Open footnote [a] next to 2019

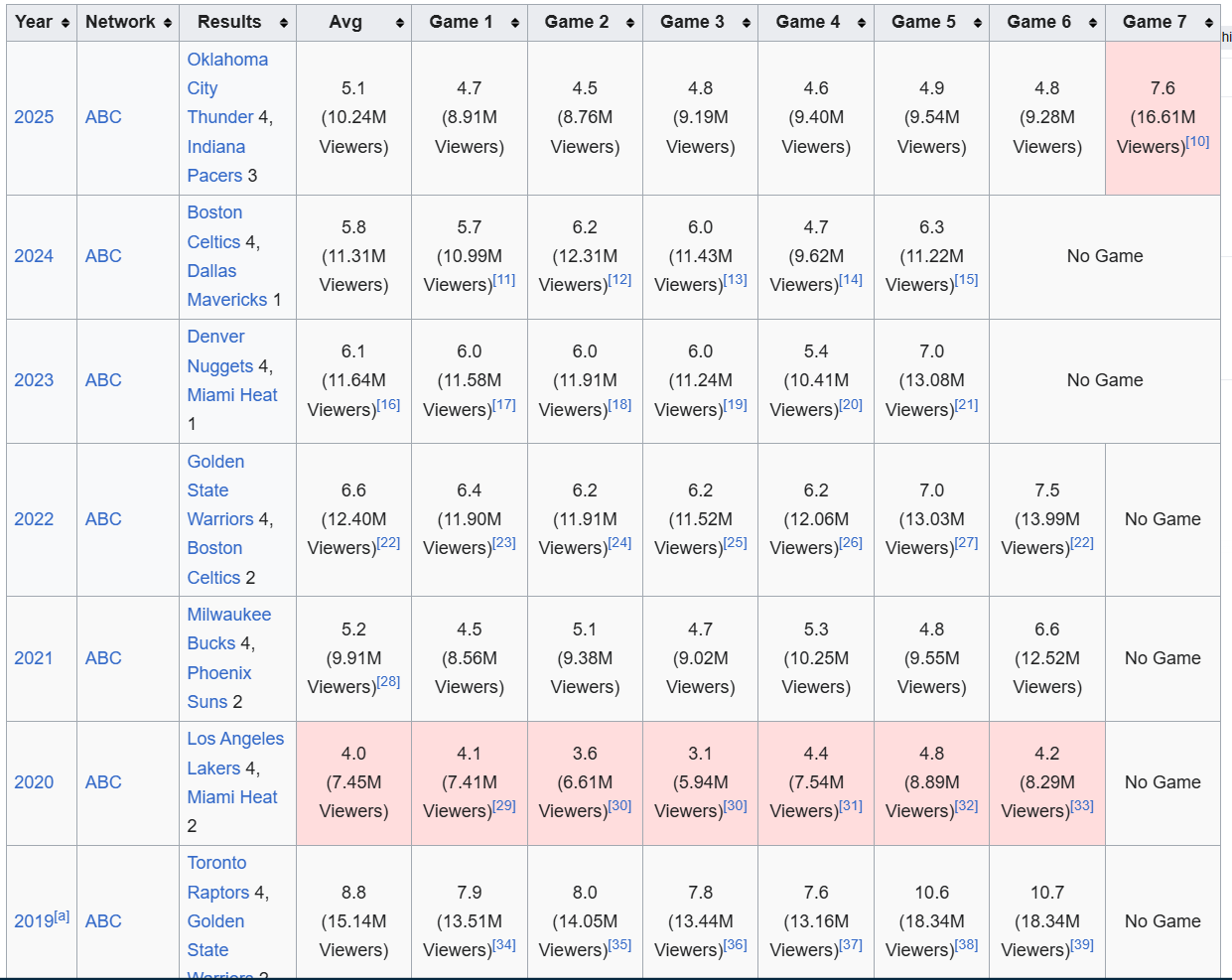(63, 915)
